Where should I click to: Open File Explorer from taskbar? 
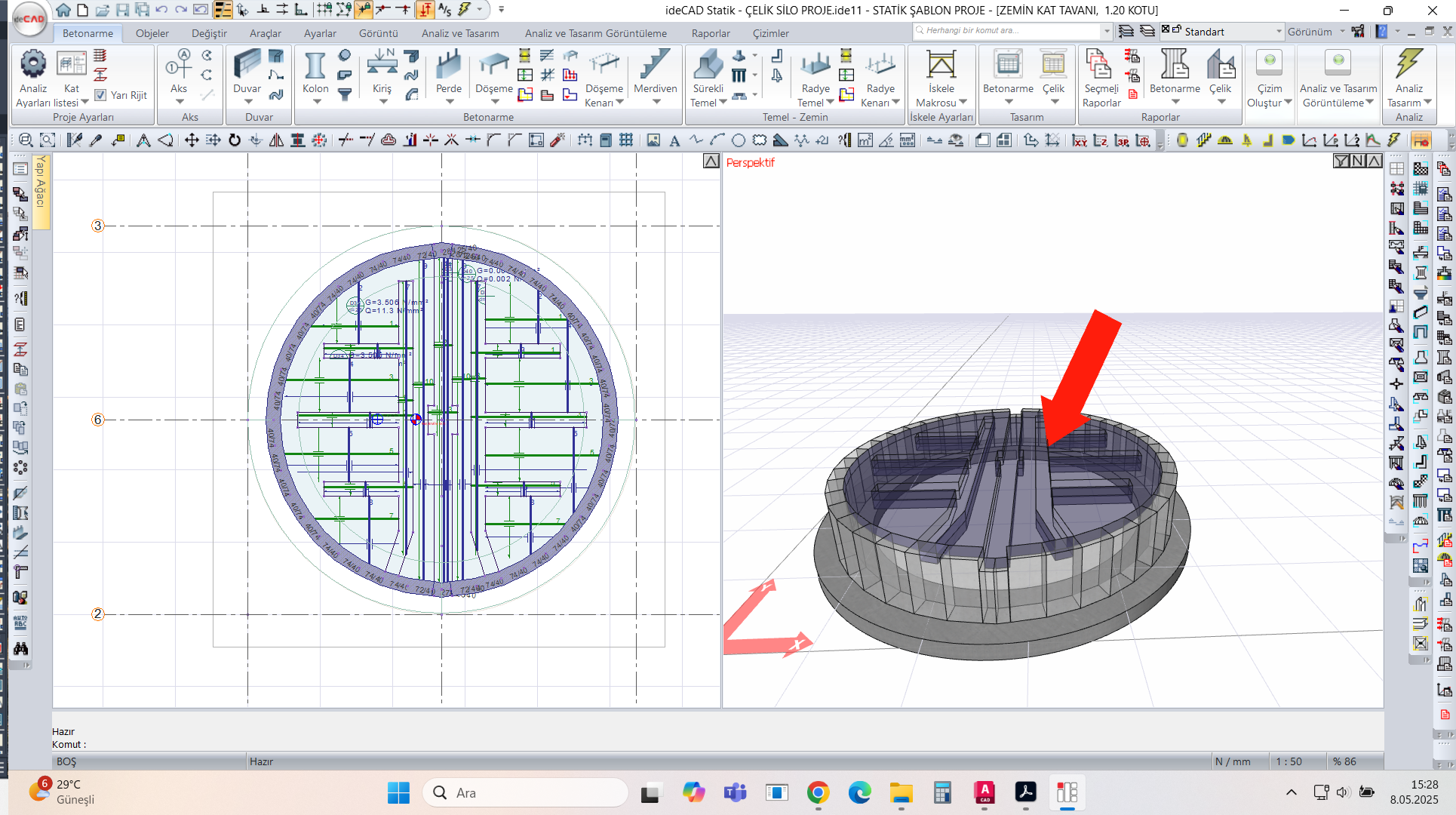[x=901, y=792]
